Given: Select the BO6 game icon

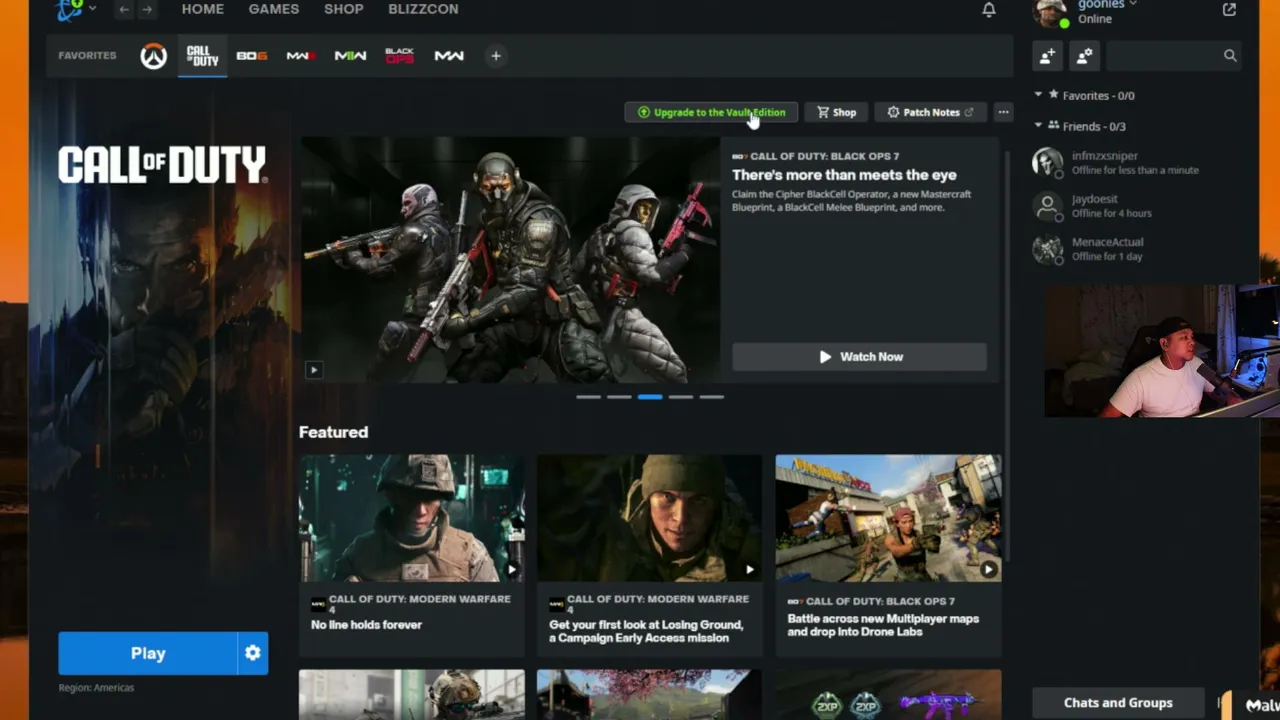Looking at the screenshot, I should (x=252, y=56).
